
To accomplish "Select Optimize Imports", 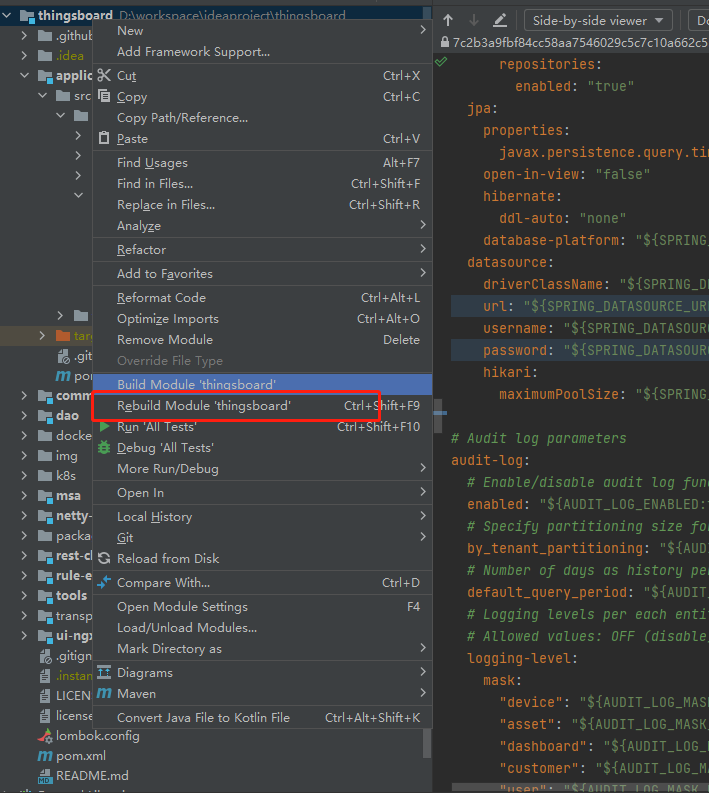I will point(262,319).
